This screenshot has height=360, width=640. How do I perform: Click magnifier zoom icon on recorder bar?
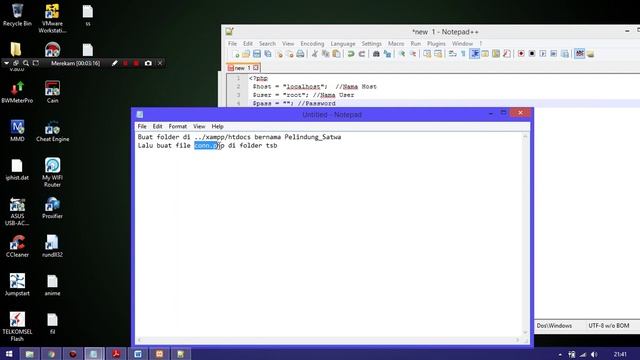tap(26, 63)
